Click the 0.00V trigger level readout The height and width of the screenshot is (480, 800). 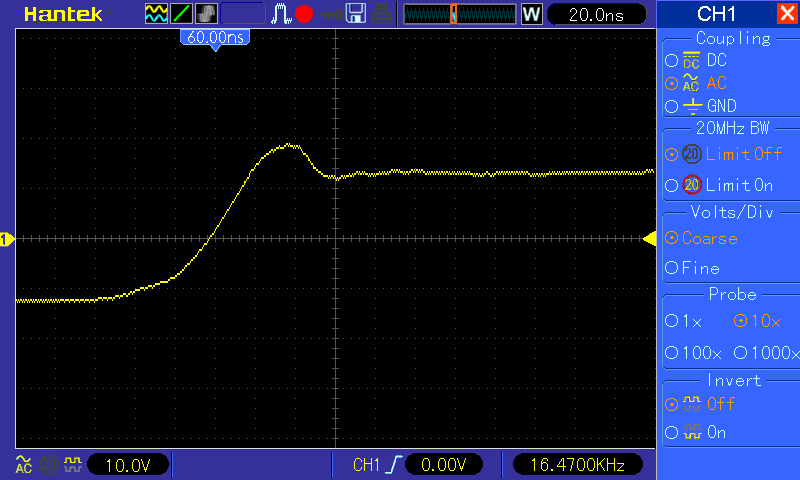443,465
